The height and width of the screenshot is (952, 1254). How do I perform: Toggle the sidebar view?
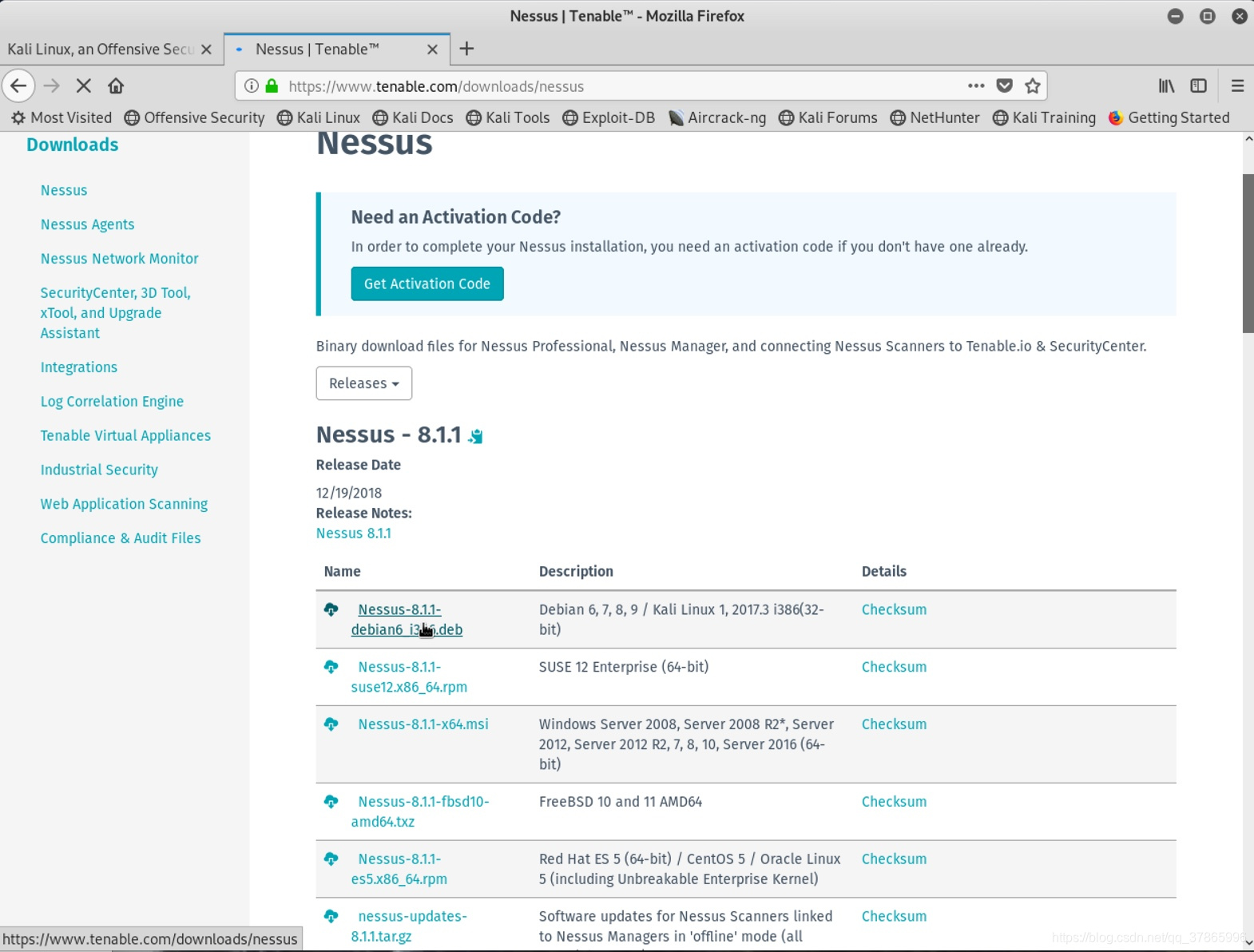[1199, 85]
